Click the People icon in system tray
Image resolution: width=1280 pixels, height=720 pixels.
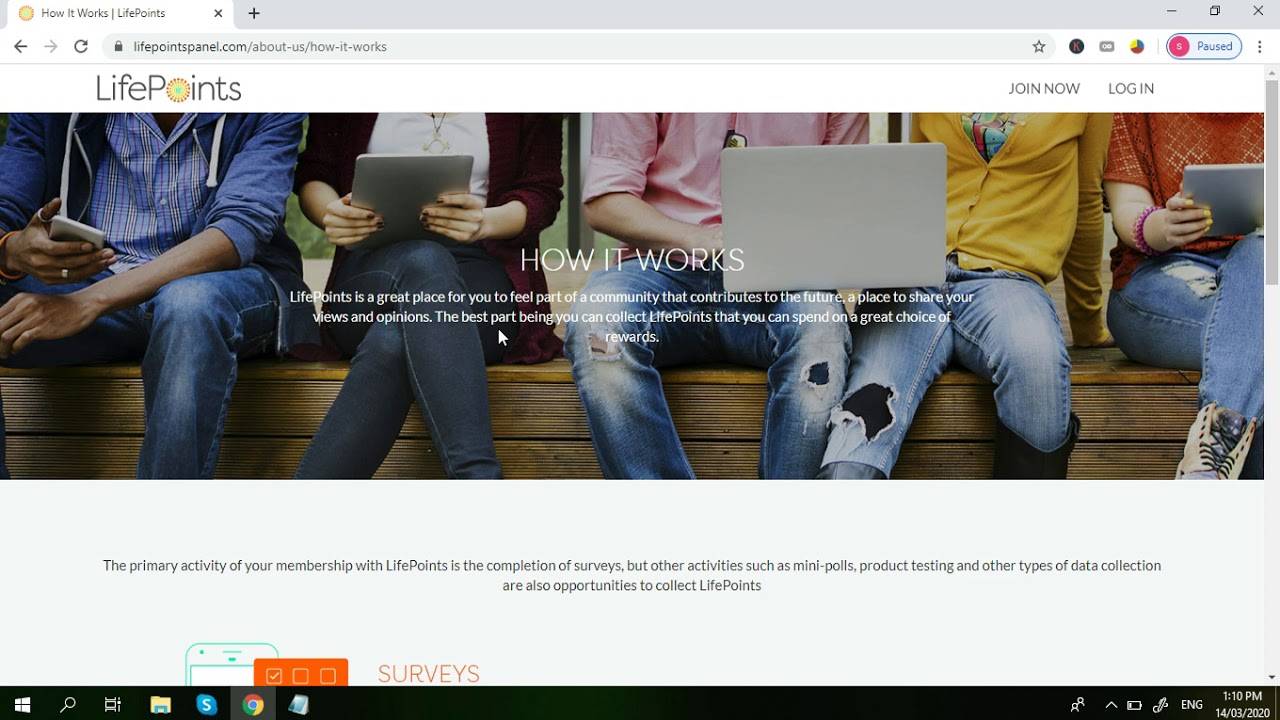[x=1077, y=704]
